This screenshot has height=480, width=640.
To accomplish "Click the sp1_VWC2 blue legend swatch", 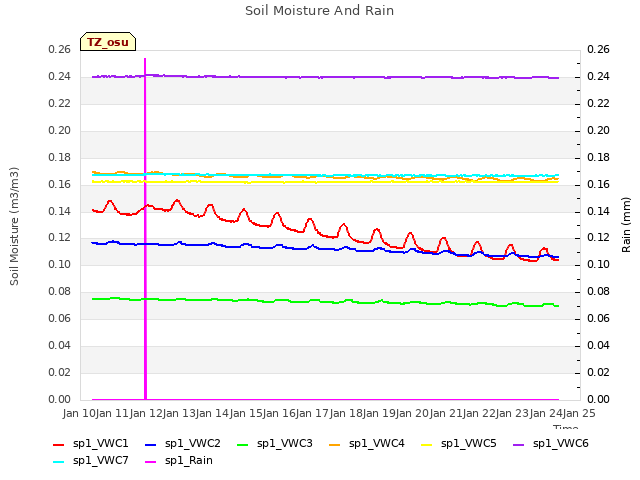I will tap(151, 444).
